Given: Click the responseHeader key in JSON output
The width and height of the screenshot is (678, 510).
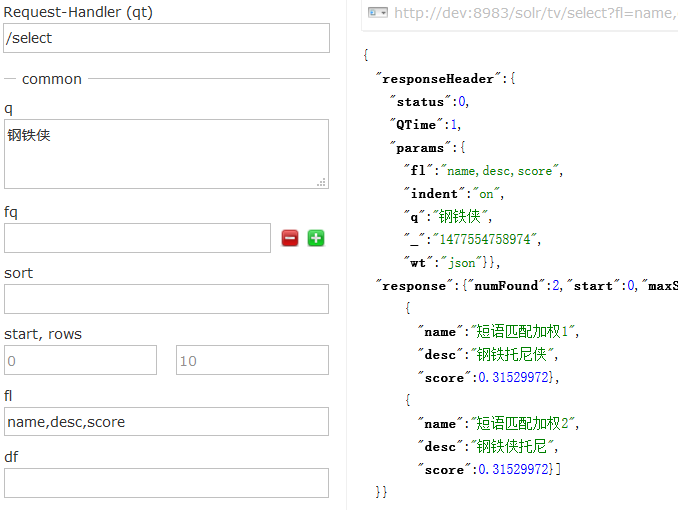Looking at the screenshot, I should click(438, 79).
